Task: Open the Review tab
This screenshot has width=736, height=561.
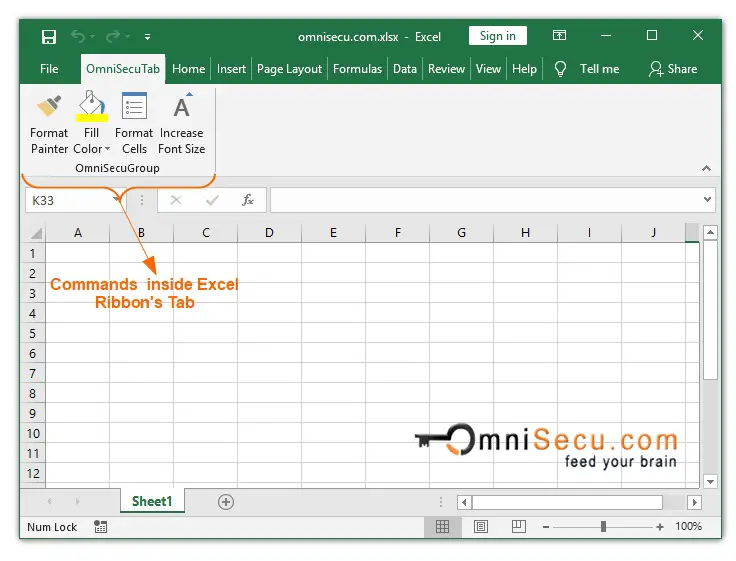Action: point(446,69)
